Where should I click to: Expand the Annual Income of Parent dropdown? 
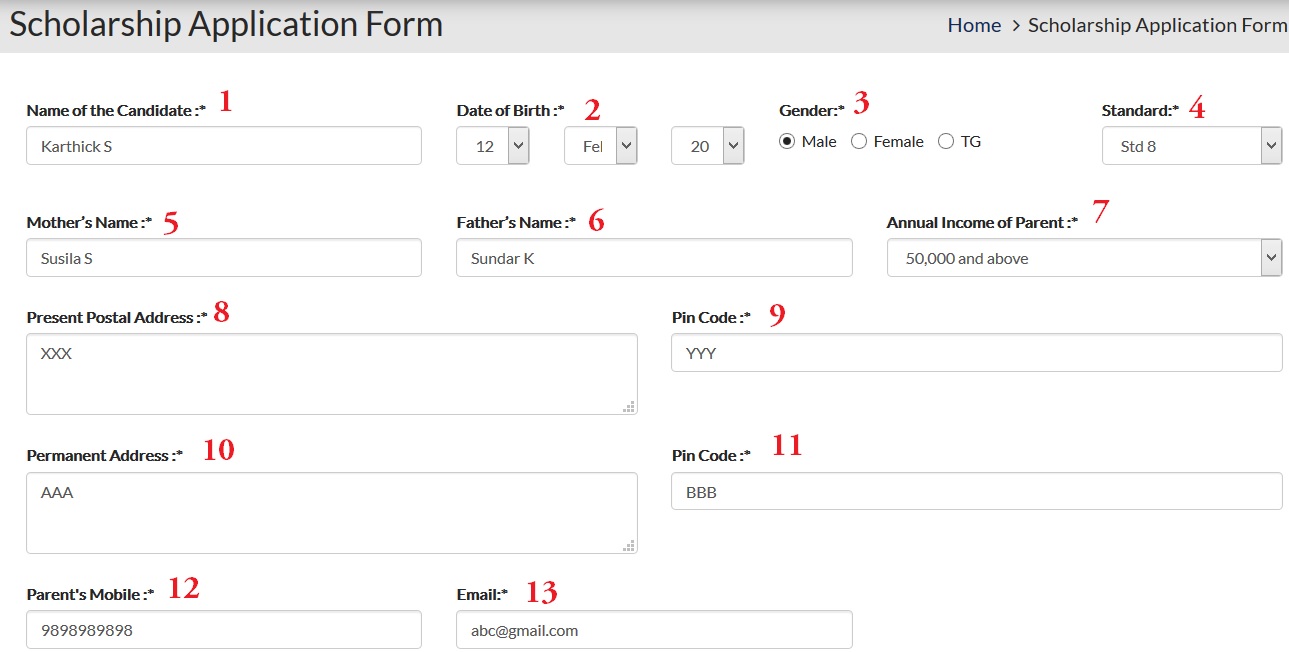pos(1084,258)
